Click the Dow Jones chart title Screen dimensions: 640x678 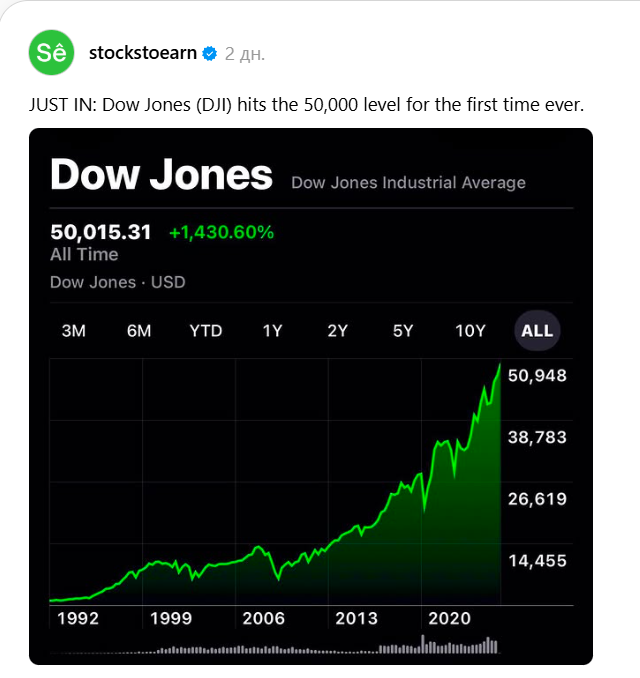tap(161, 175)
